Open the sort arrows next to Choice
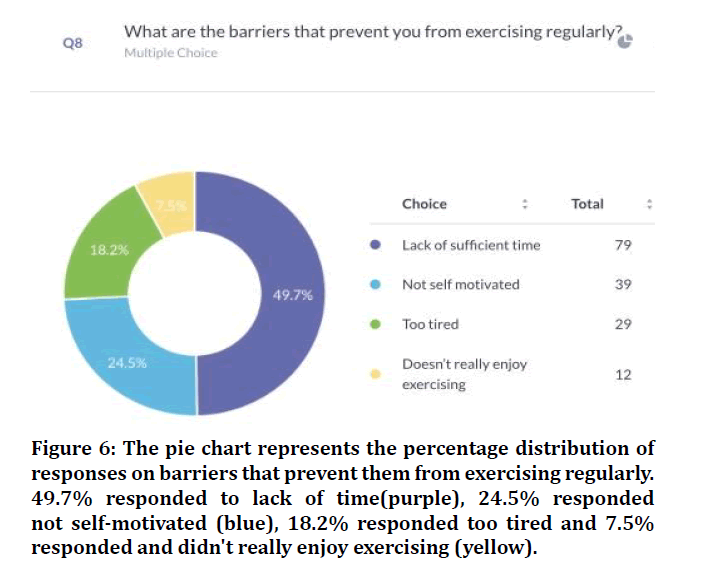The height and width of the screenshot is (587, 712). [524, 204]
